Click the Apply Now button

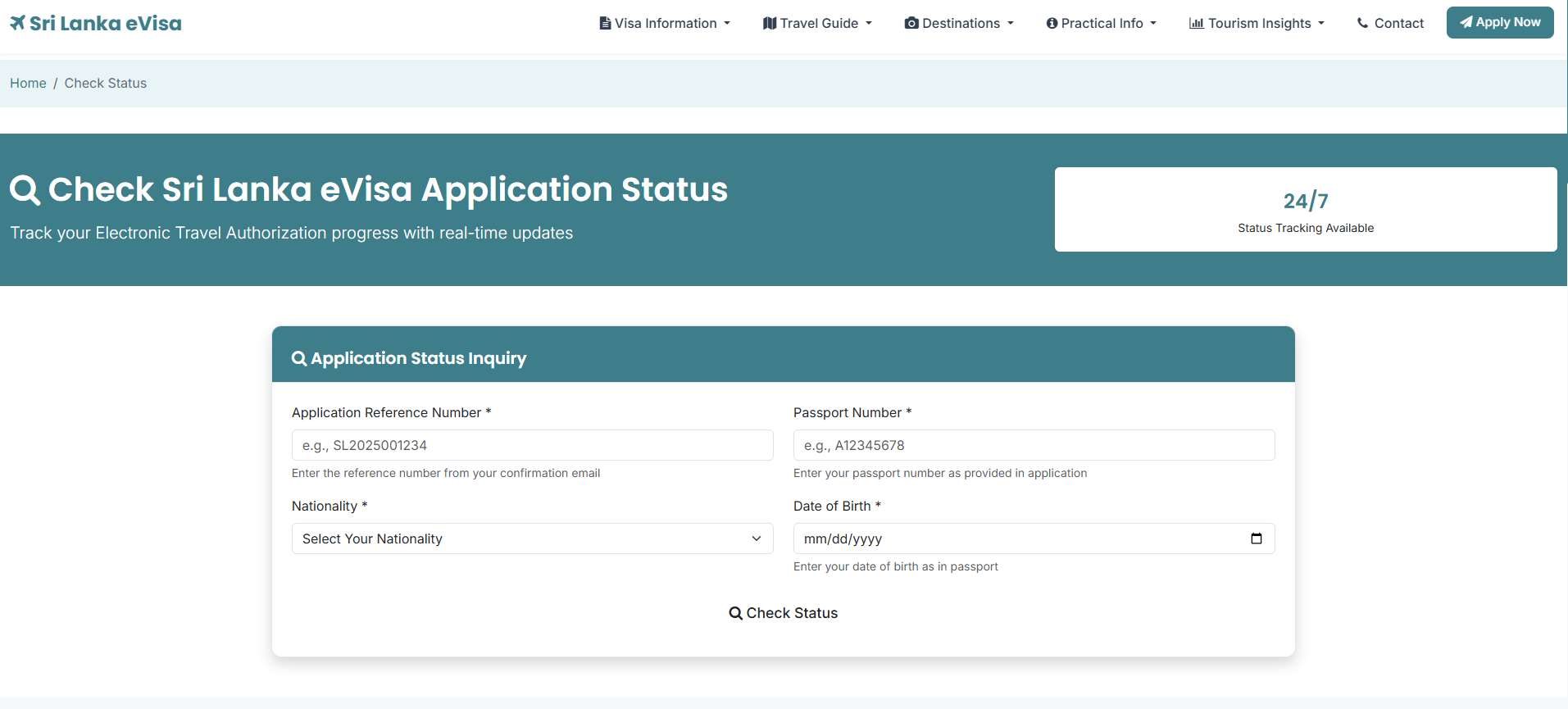click(1500, 22)
